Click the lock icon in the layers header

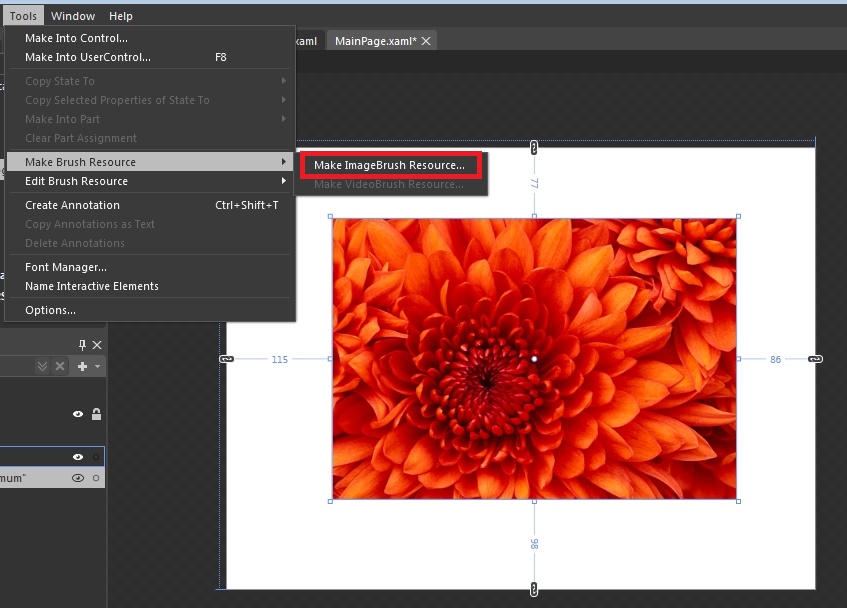tap(96, 414)
